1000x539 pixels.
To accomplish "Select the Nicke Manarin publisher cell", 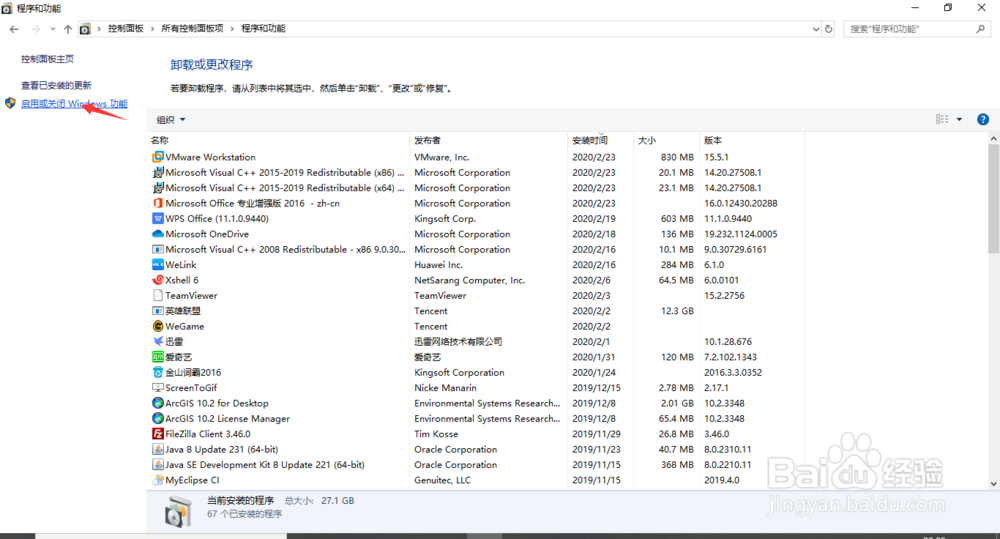I will click(445, 387).
